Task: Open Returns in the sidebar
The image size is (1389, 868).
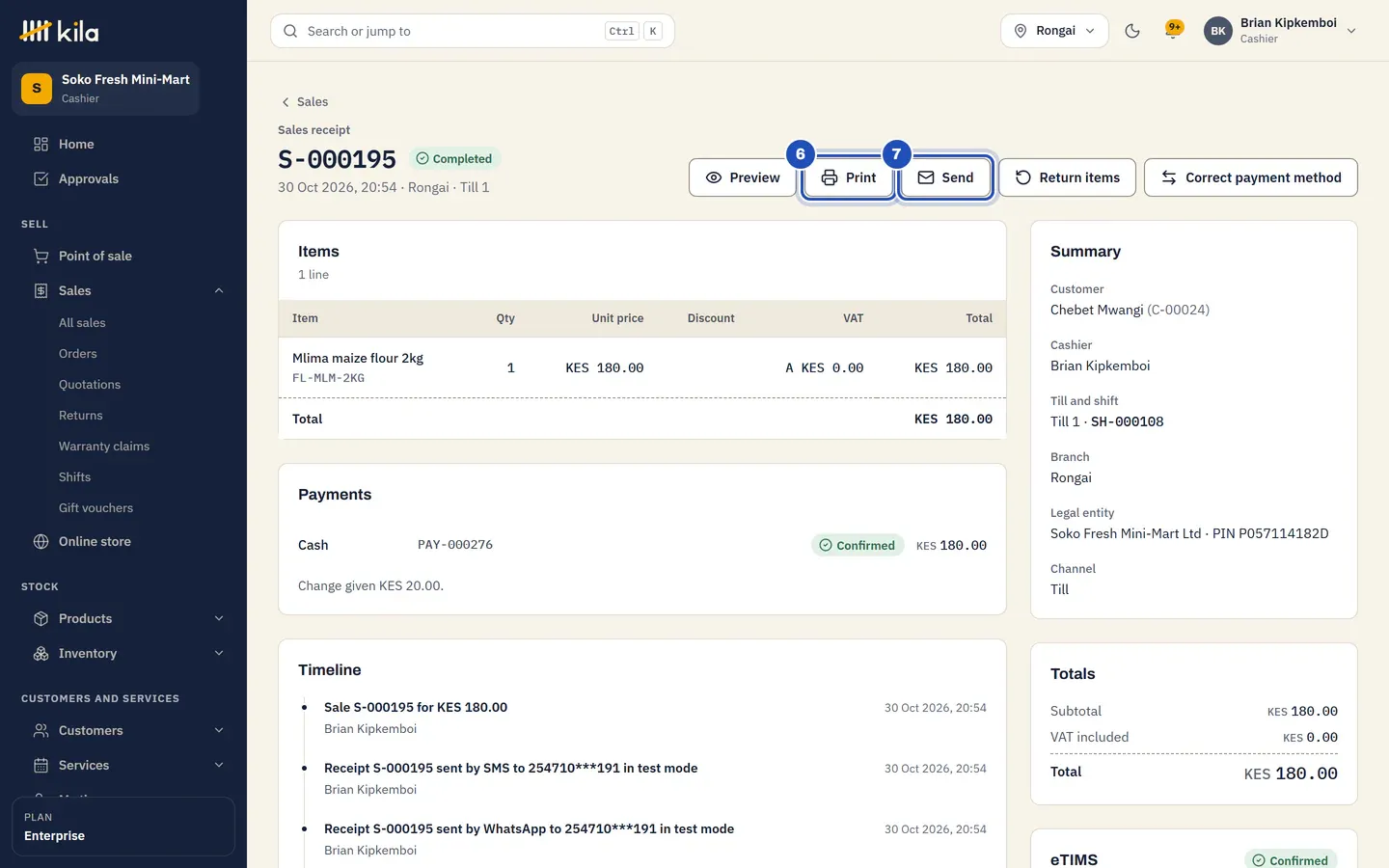Action: 80,416
